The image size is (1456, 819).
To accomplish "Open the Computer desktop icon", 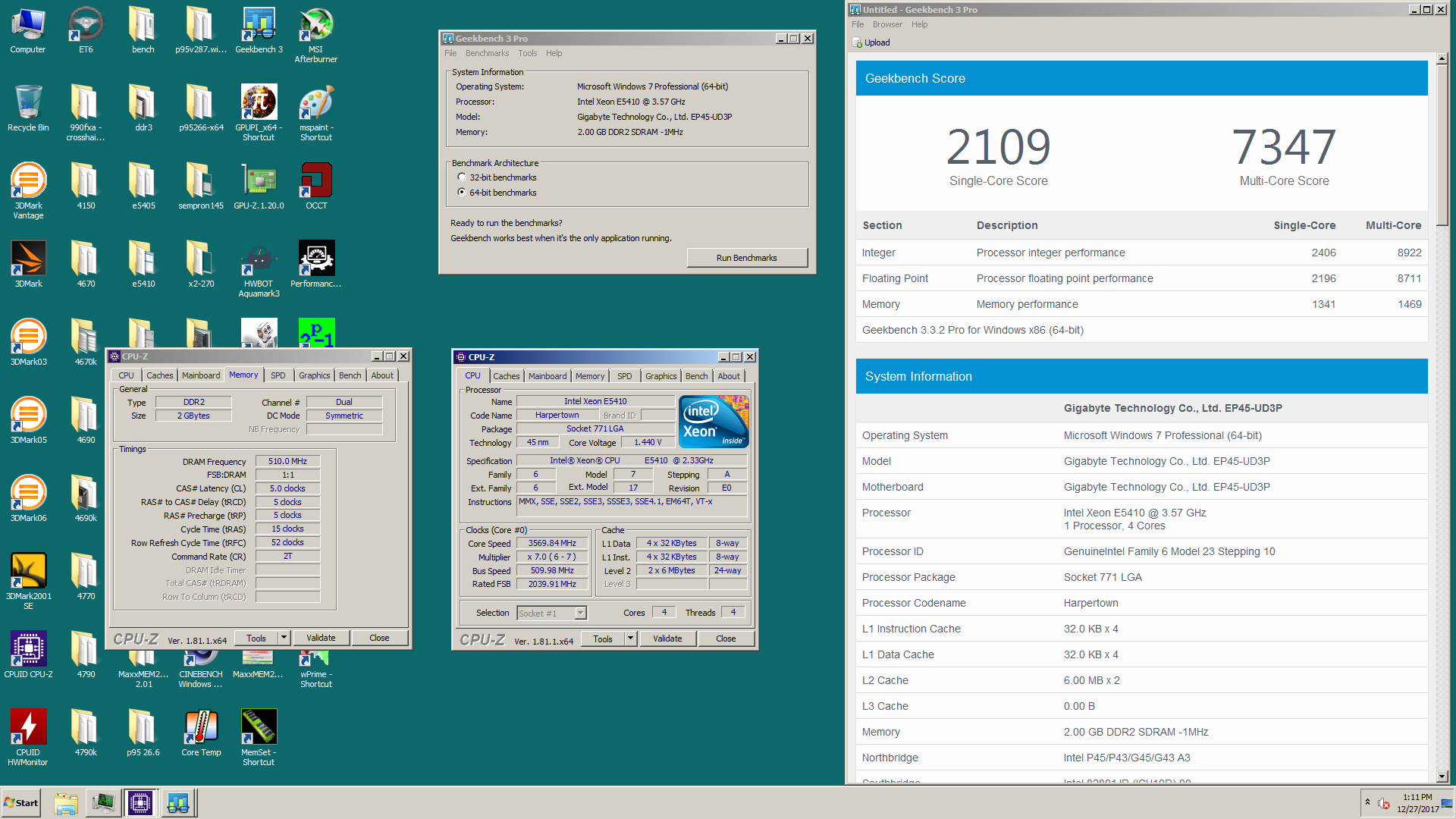I will coord(28,30).
